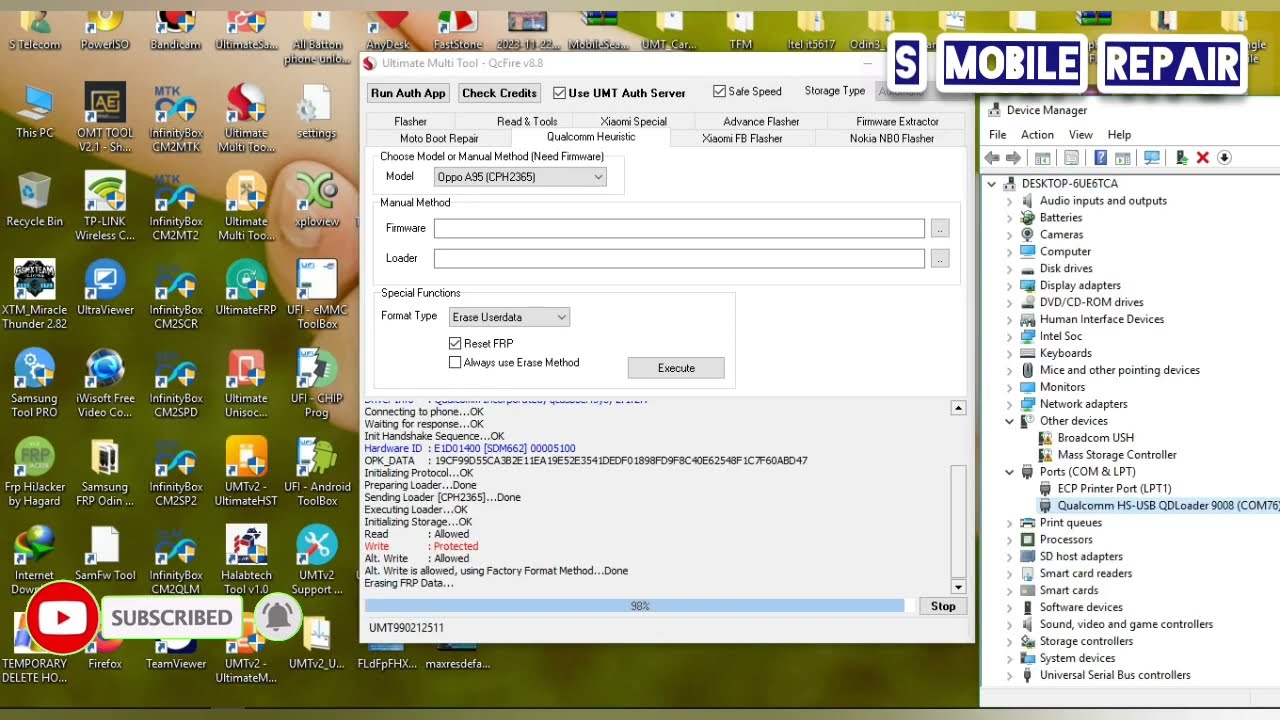Enable Always use Erase Method option
The width and height of the screenshot is (1280, 720).
pyautogui.click(x=456, y=363)
